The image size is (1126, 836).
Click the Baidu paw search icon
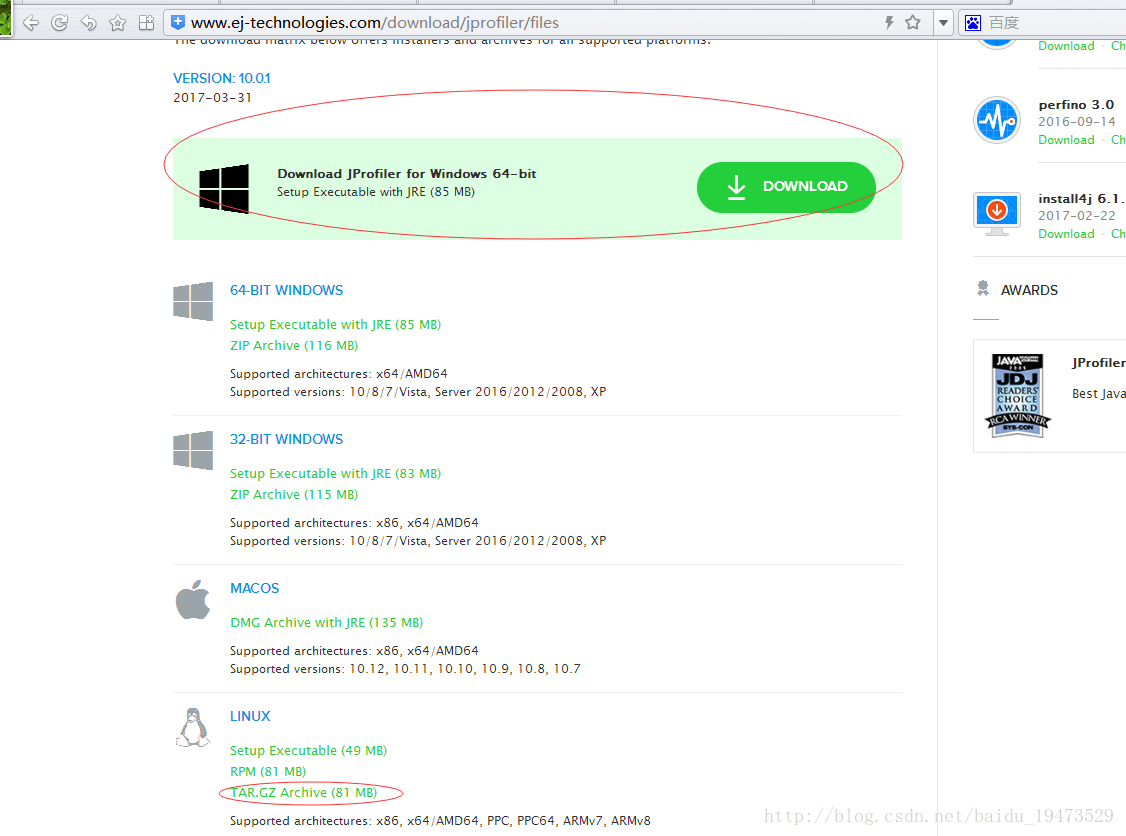(973, 23)
